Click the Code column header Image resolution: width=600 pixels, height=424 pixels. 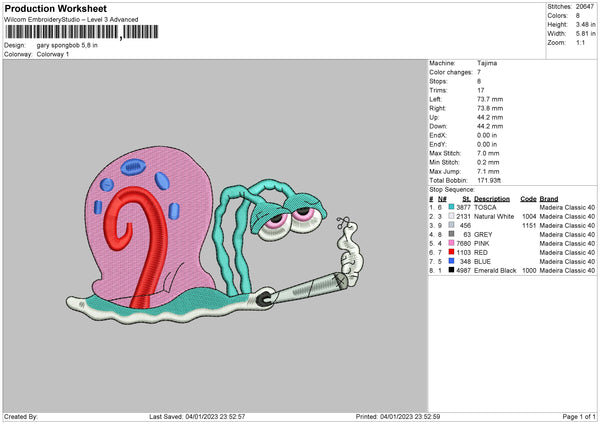528,199
